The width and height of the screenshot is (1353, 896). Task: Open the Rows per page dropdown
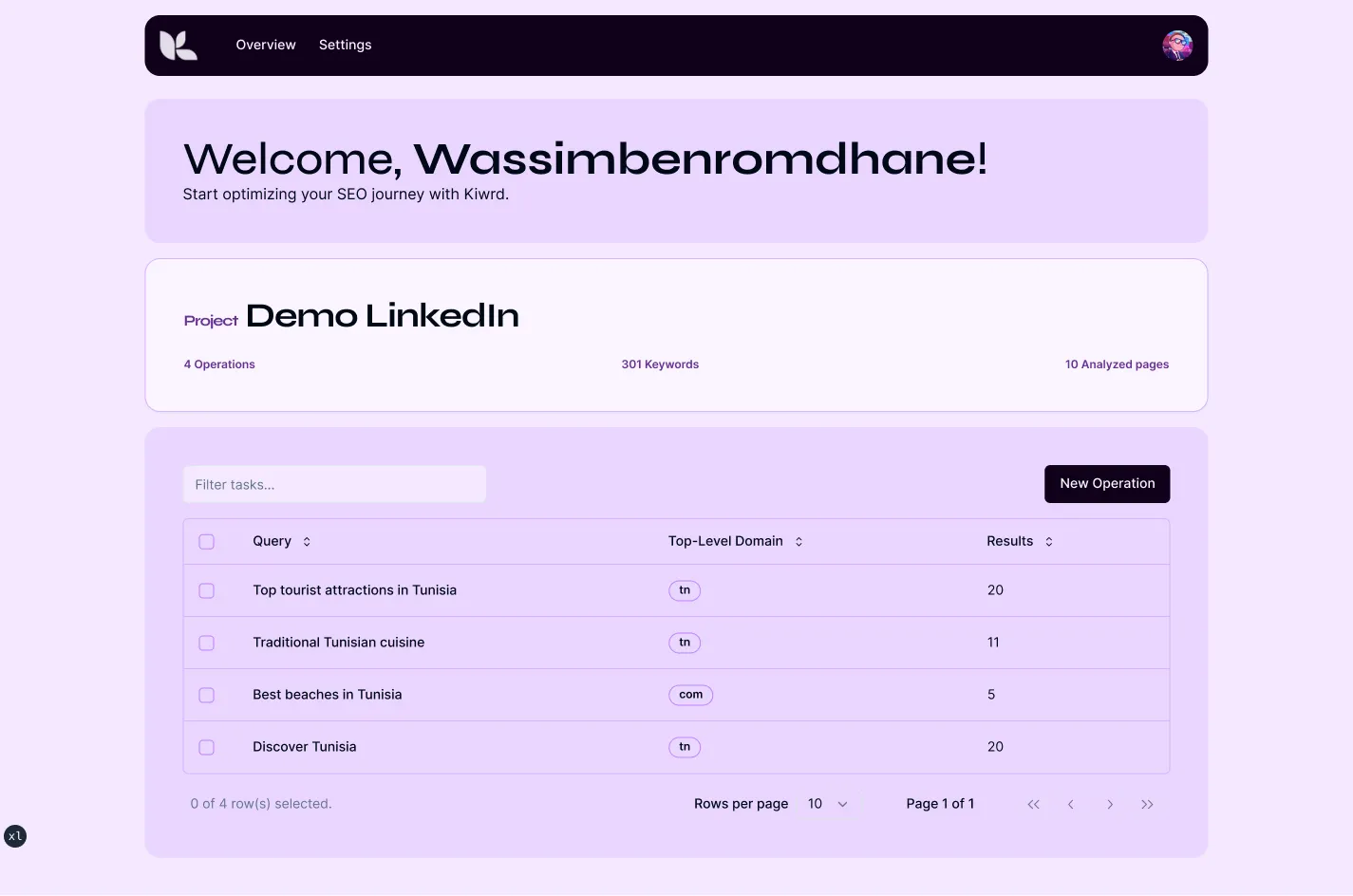click(827, 804)
